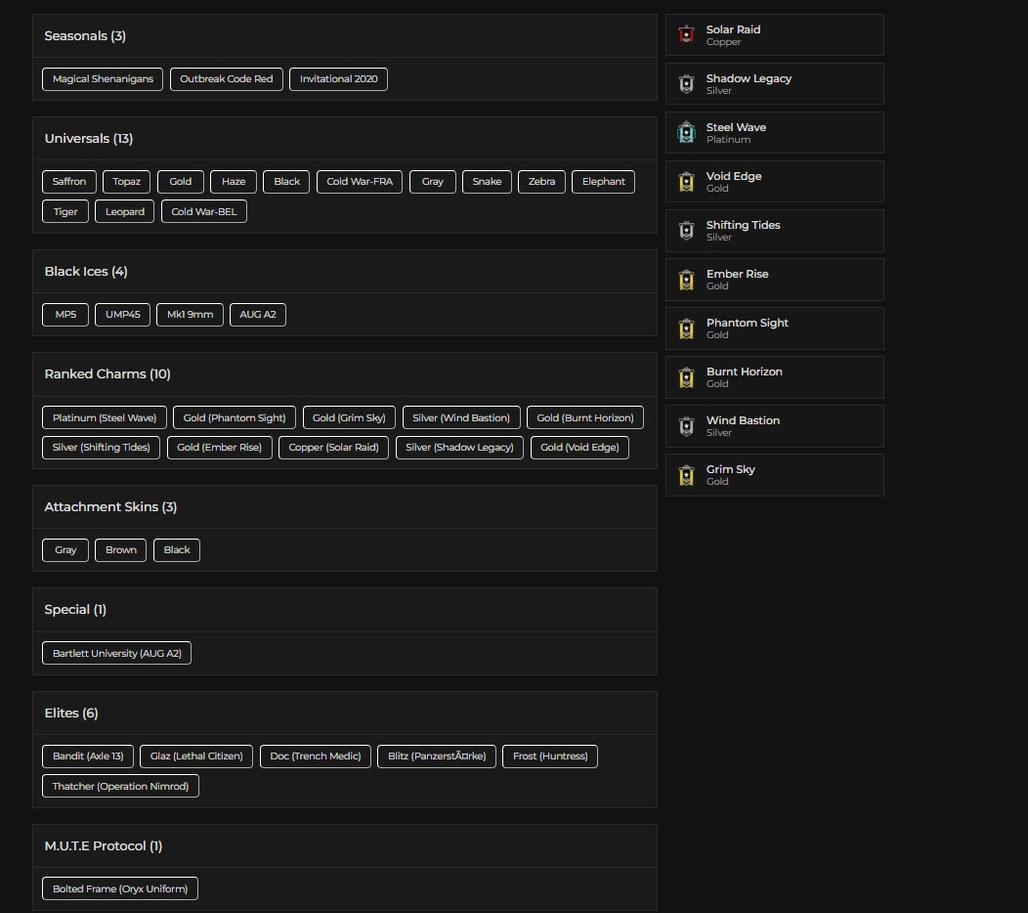Click the Shifting Tides silver rank icon
This screenshot has height=913, width=1028.
point(686,231)
